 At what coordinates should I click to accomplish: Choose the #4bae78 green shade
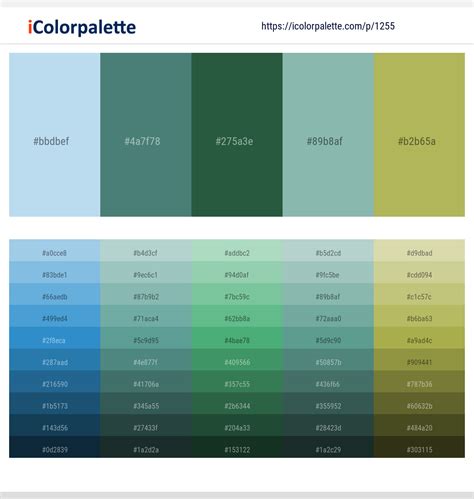237,338
